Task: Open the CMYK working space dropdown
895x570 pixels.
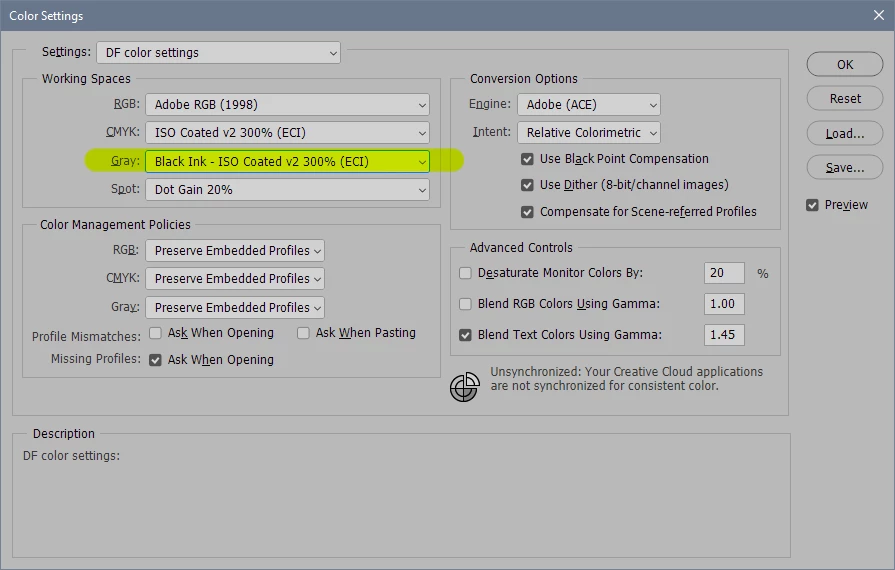Action: (x=287, y=132)
